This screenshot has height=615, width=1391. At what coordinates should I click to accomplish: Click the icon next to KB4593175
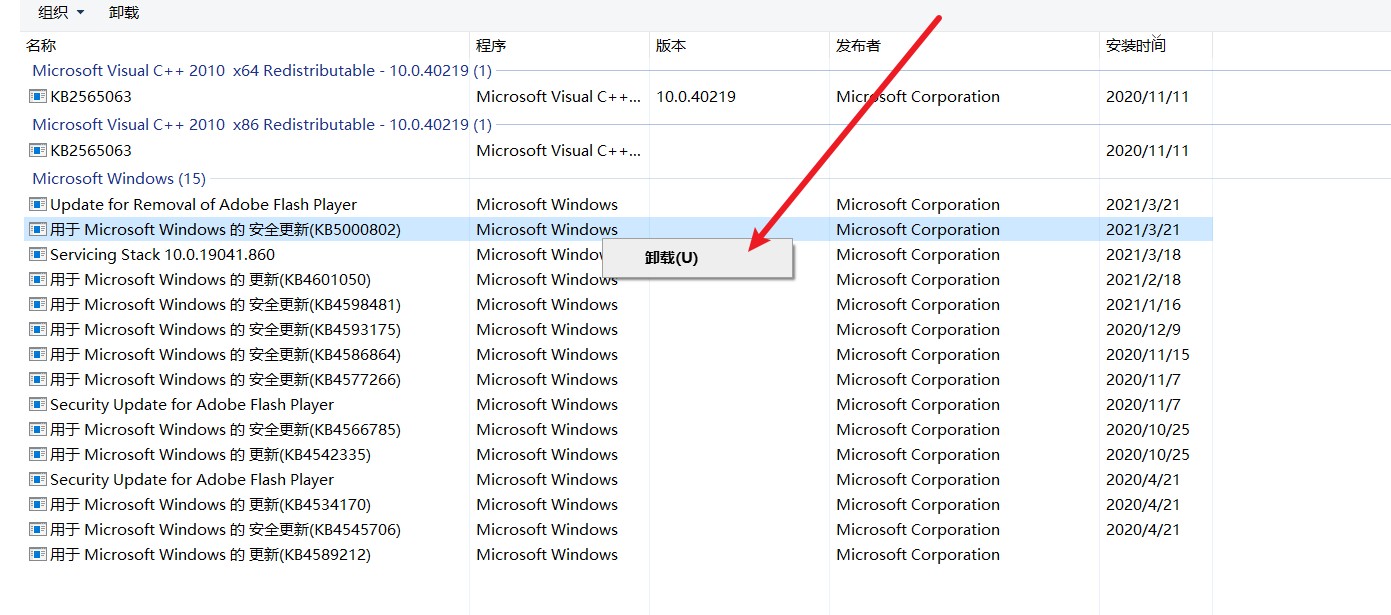38,330
